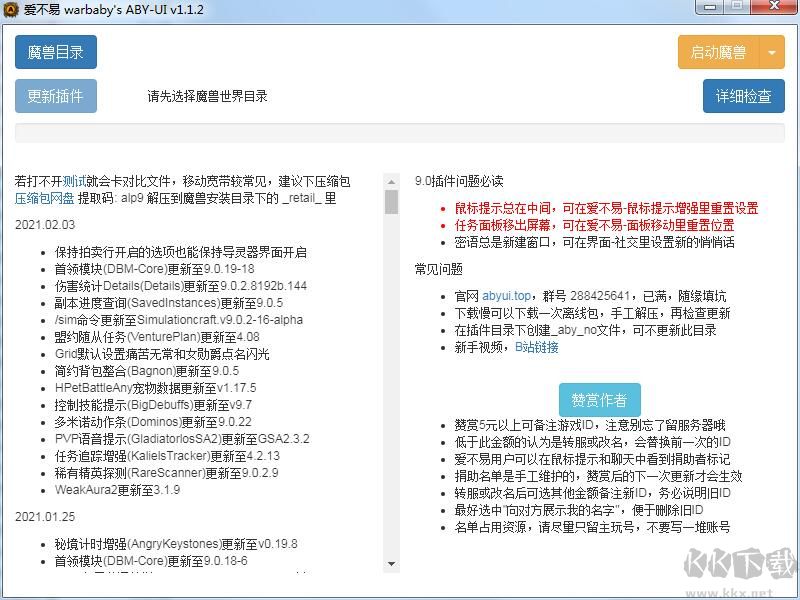Launch game with 启动魔兽 button
The width and height of the screenshot is (800, 600).
point(718,52)
